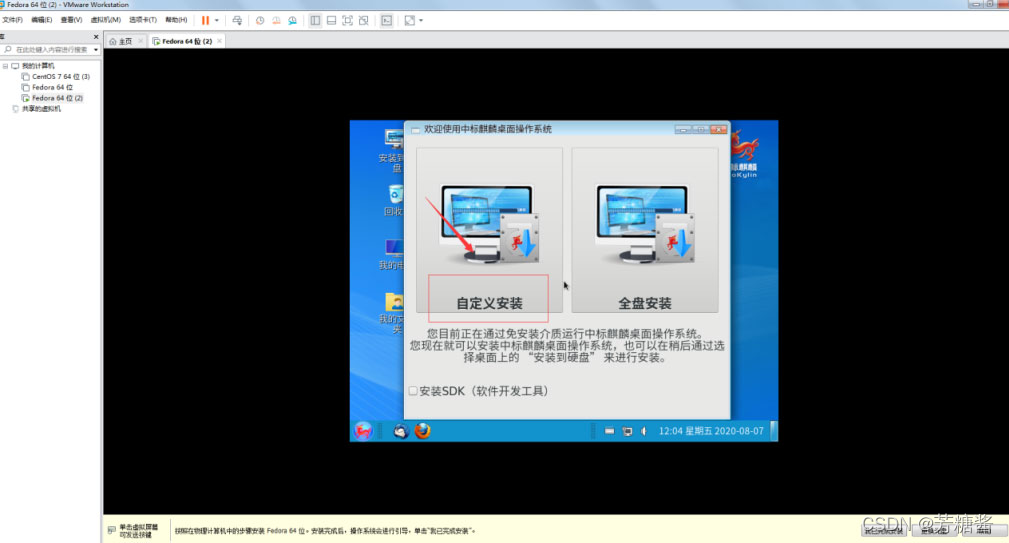The height and width of the screenshot is (543, 1009).
Task: Close the 主页 tab
Action: 141,41
